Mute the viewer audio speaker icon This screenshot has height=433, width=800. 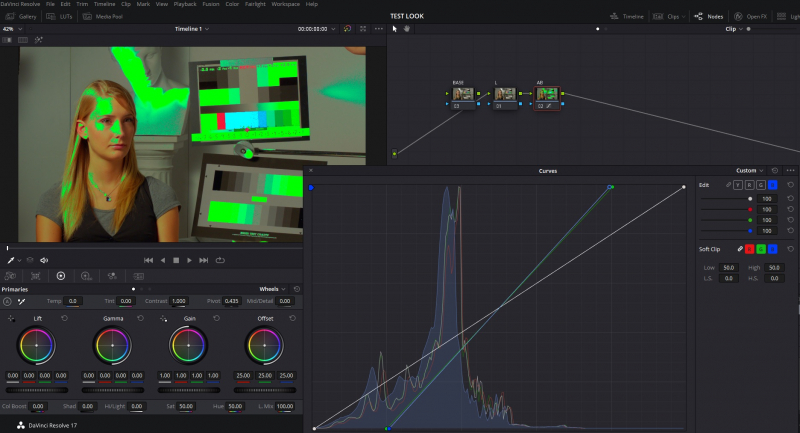[44, 260]
